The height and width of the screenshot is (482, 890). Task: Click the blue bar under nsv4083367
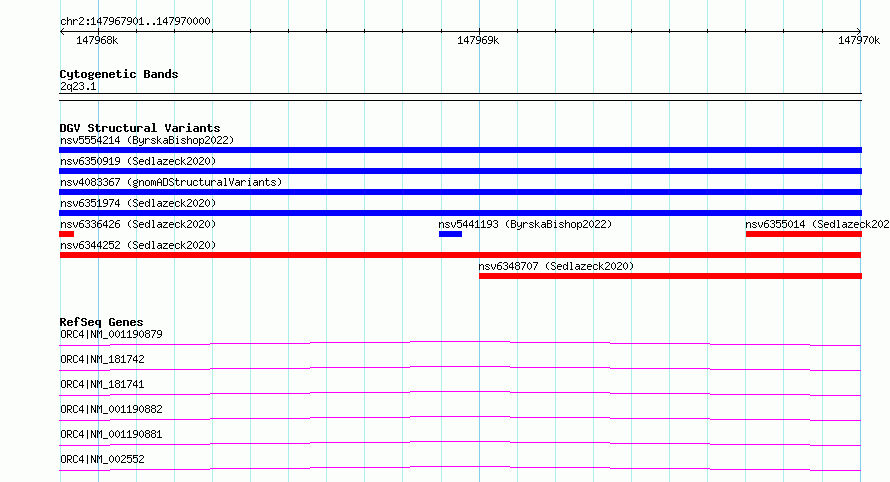click(460, 192)
